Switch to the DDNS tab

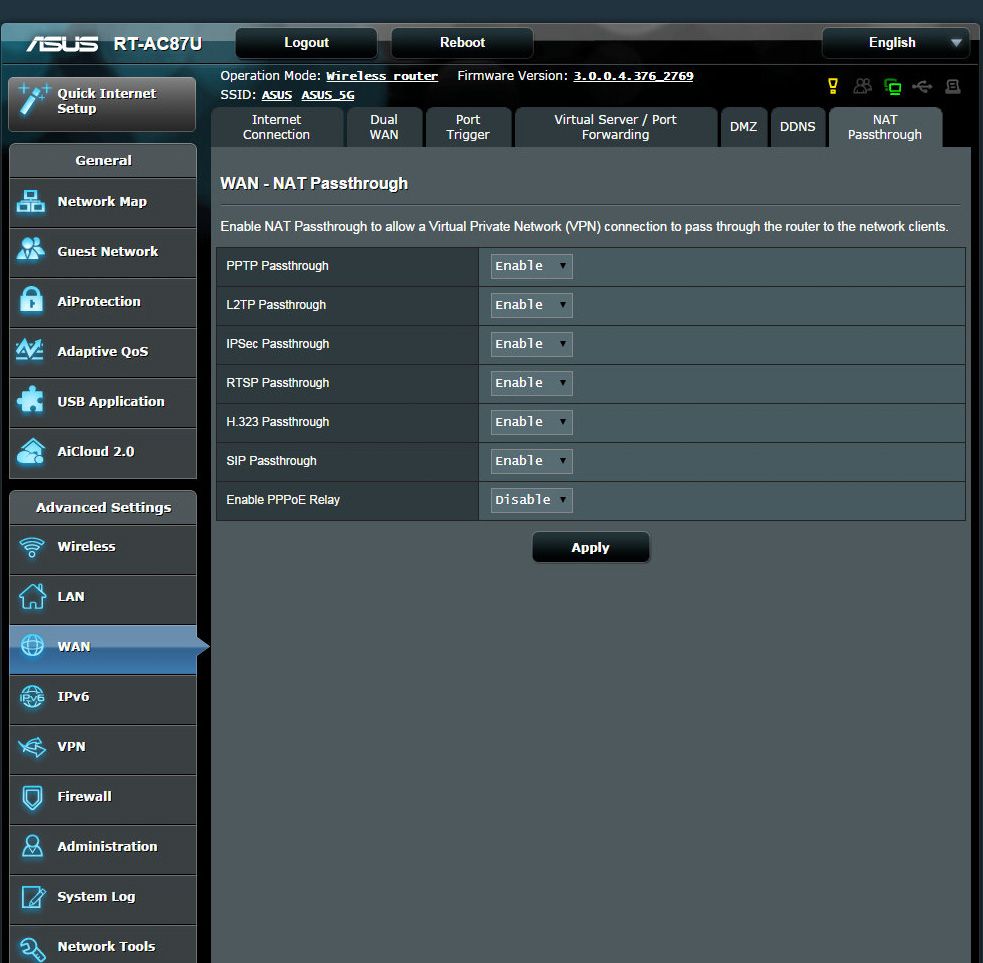pyautogui.click(x=797, y=127)
